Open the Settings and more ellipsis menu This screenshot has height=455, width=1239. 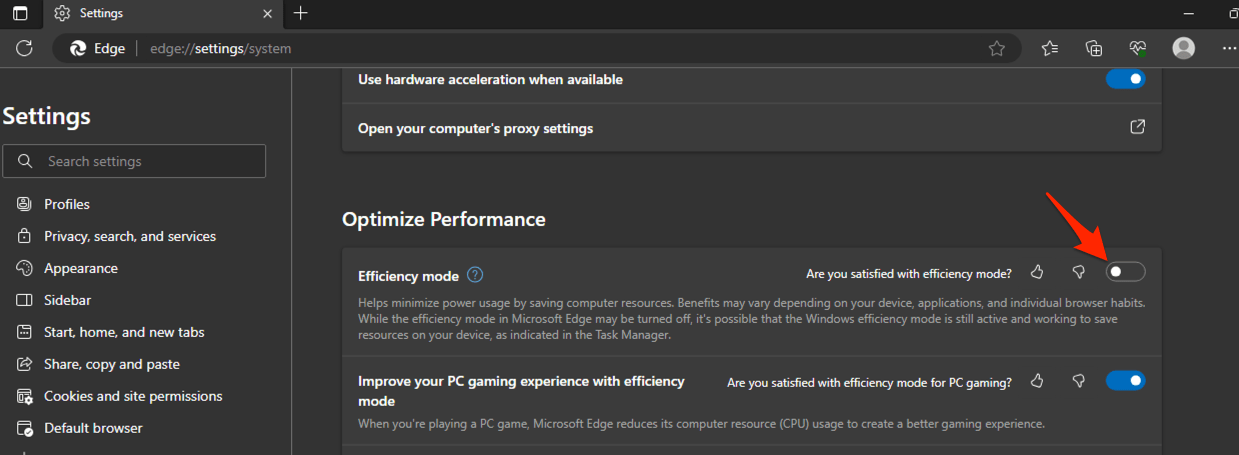point(1229,48)
